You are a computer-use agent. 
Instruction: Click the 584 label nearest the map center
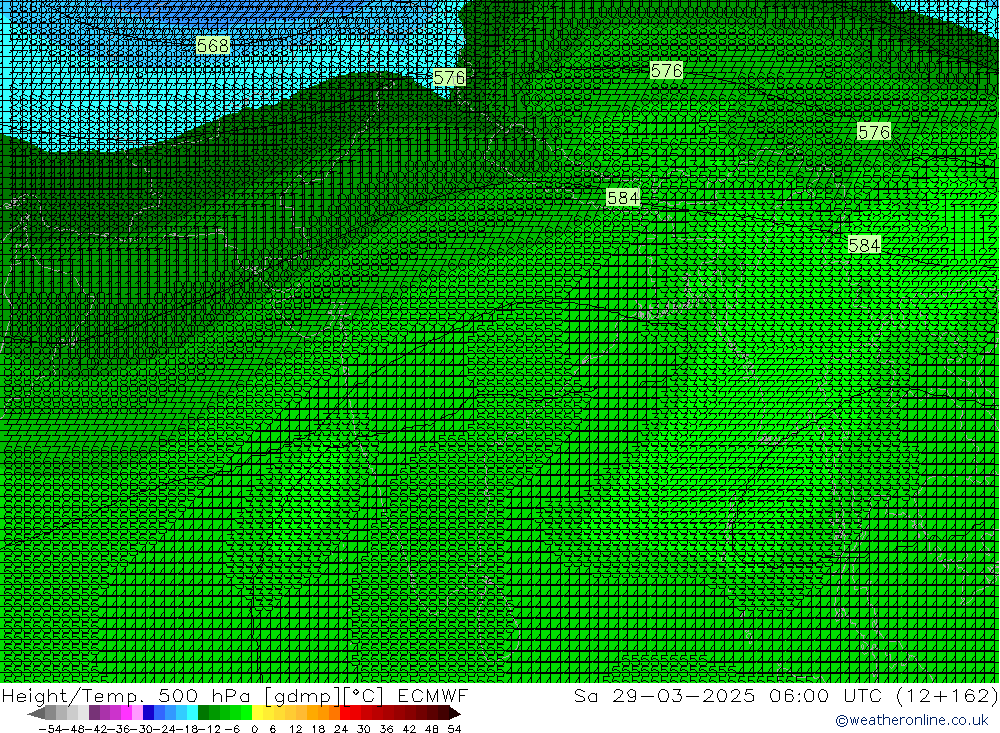click(623, 198)
